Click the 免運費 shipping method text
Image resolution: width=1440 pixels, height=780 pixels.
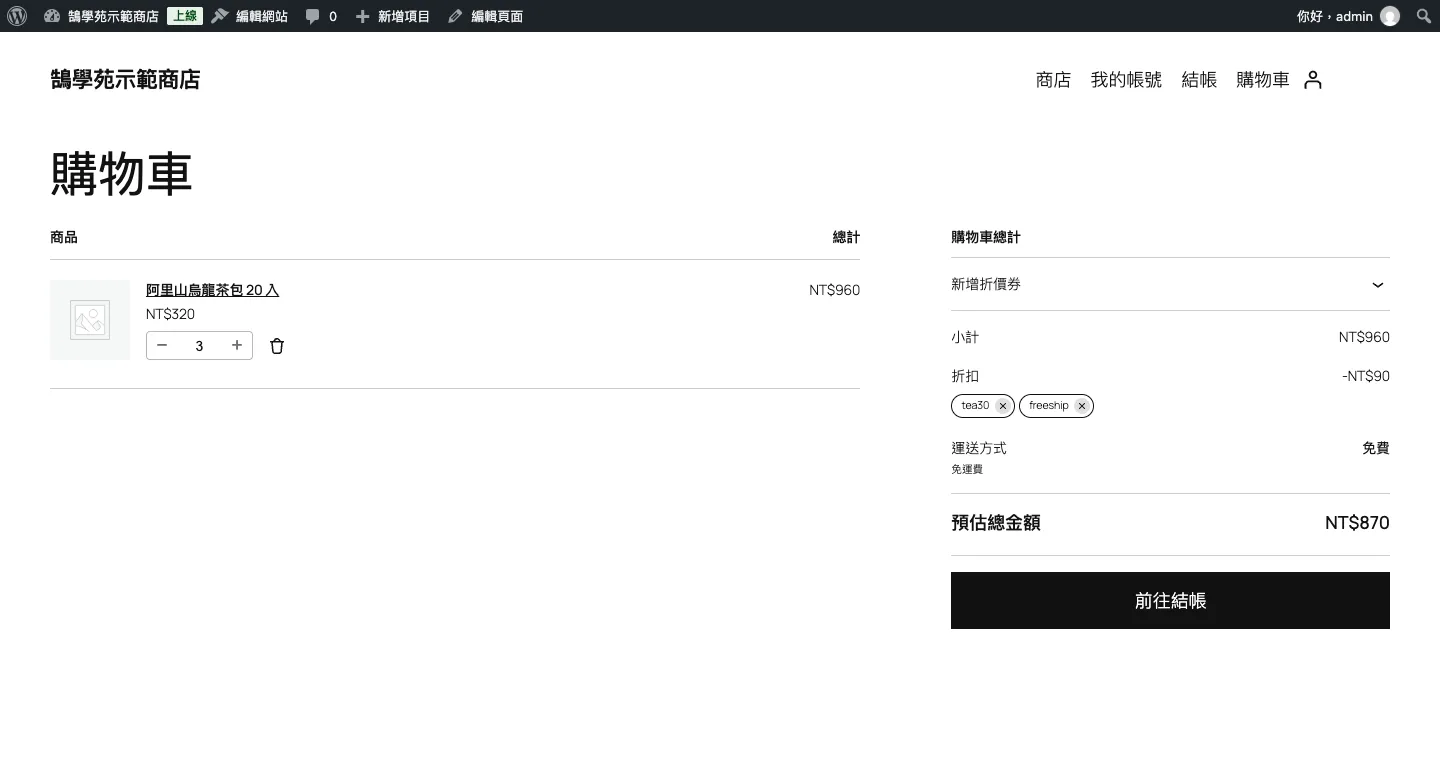[x=967, y=469]
